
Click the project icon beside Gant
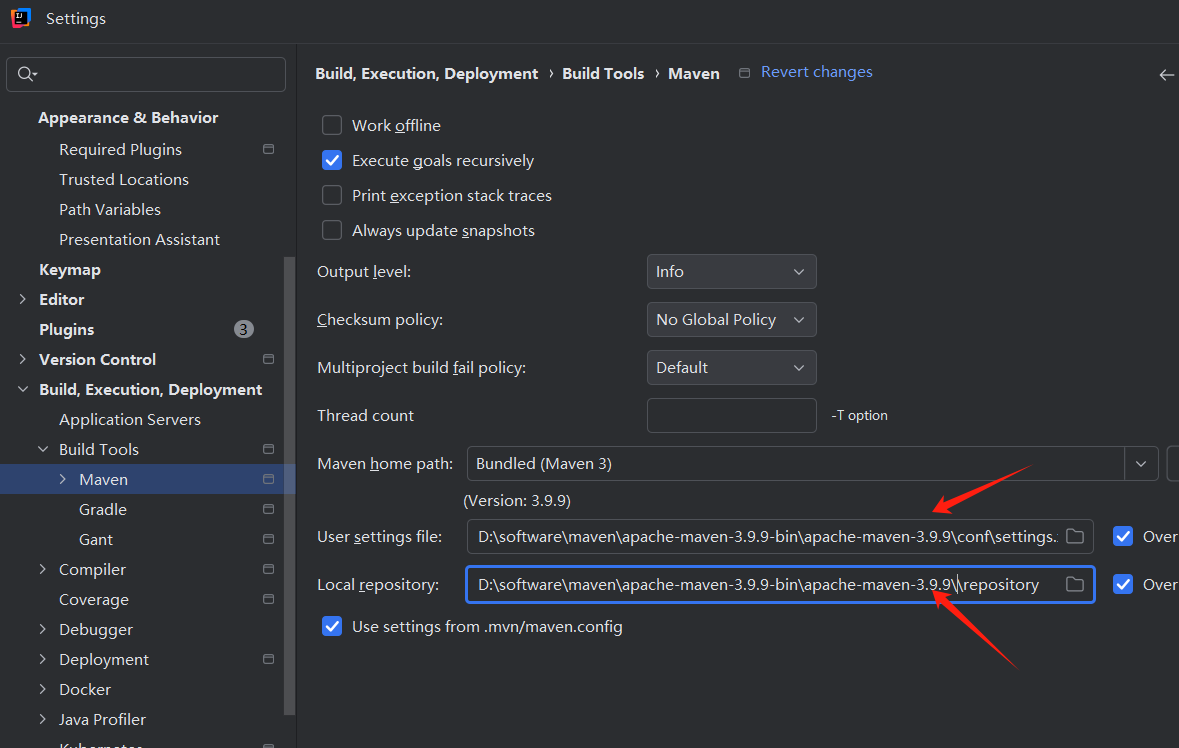click(x=268, y=539)
